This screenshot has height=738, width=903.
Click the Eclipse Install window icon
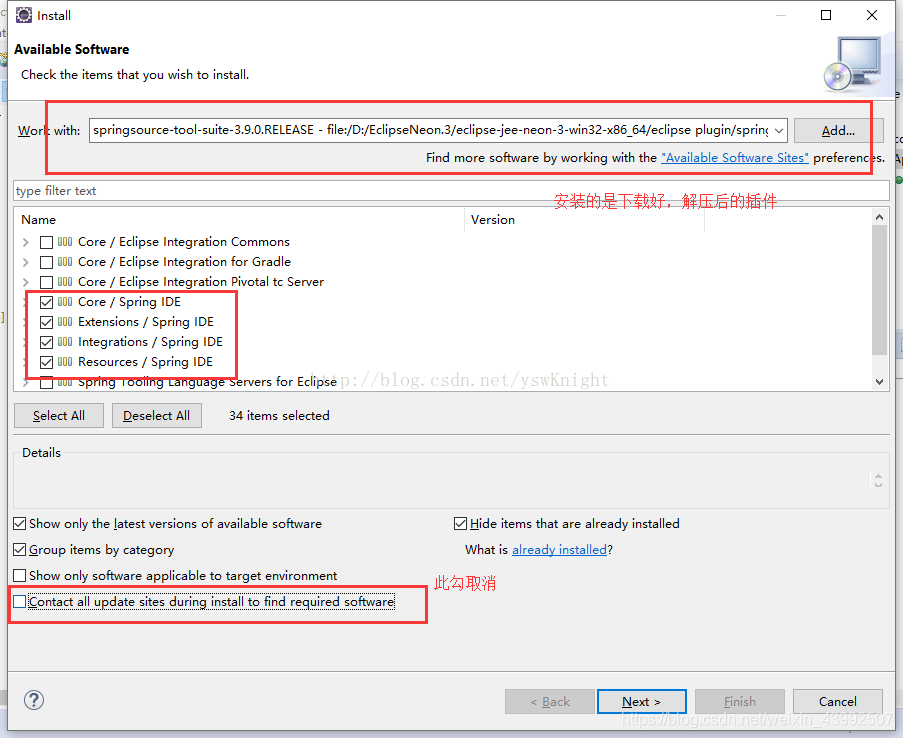pyautogui.click(x=24, y=15)
